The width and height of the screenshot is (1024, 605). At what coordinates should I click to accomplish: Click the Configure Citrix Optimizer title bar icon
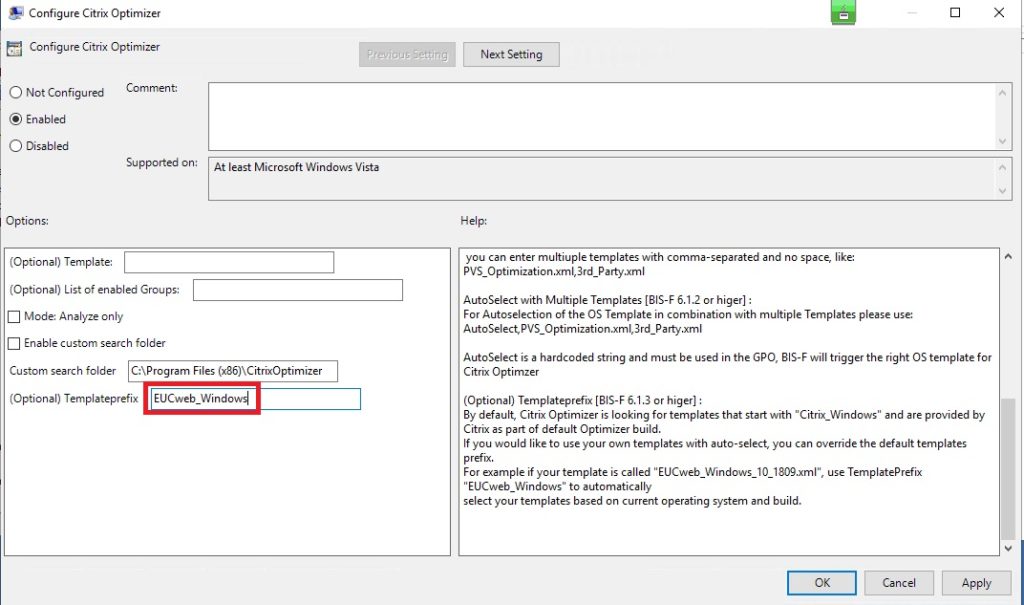(14, 14)
